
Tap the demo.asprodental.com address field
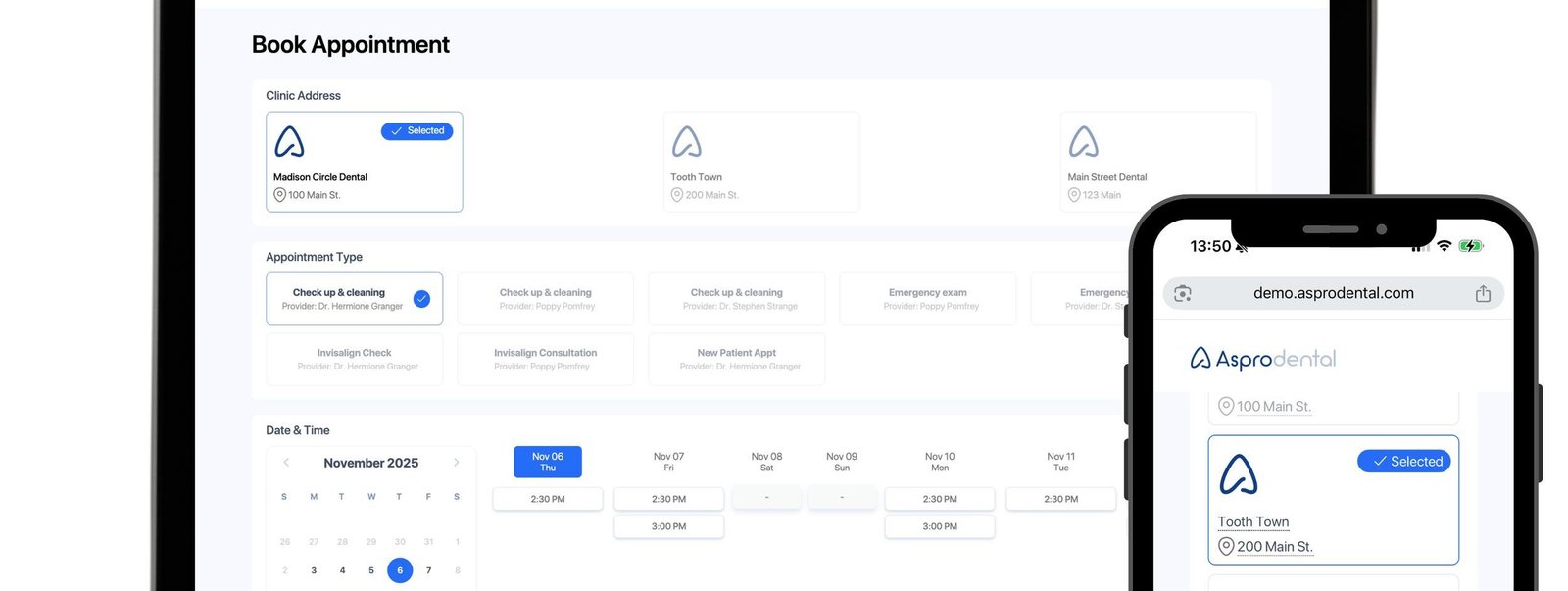(x=1333, y=293)
